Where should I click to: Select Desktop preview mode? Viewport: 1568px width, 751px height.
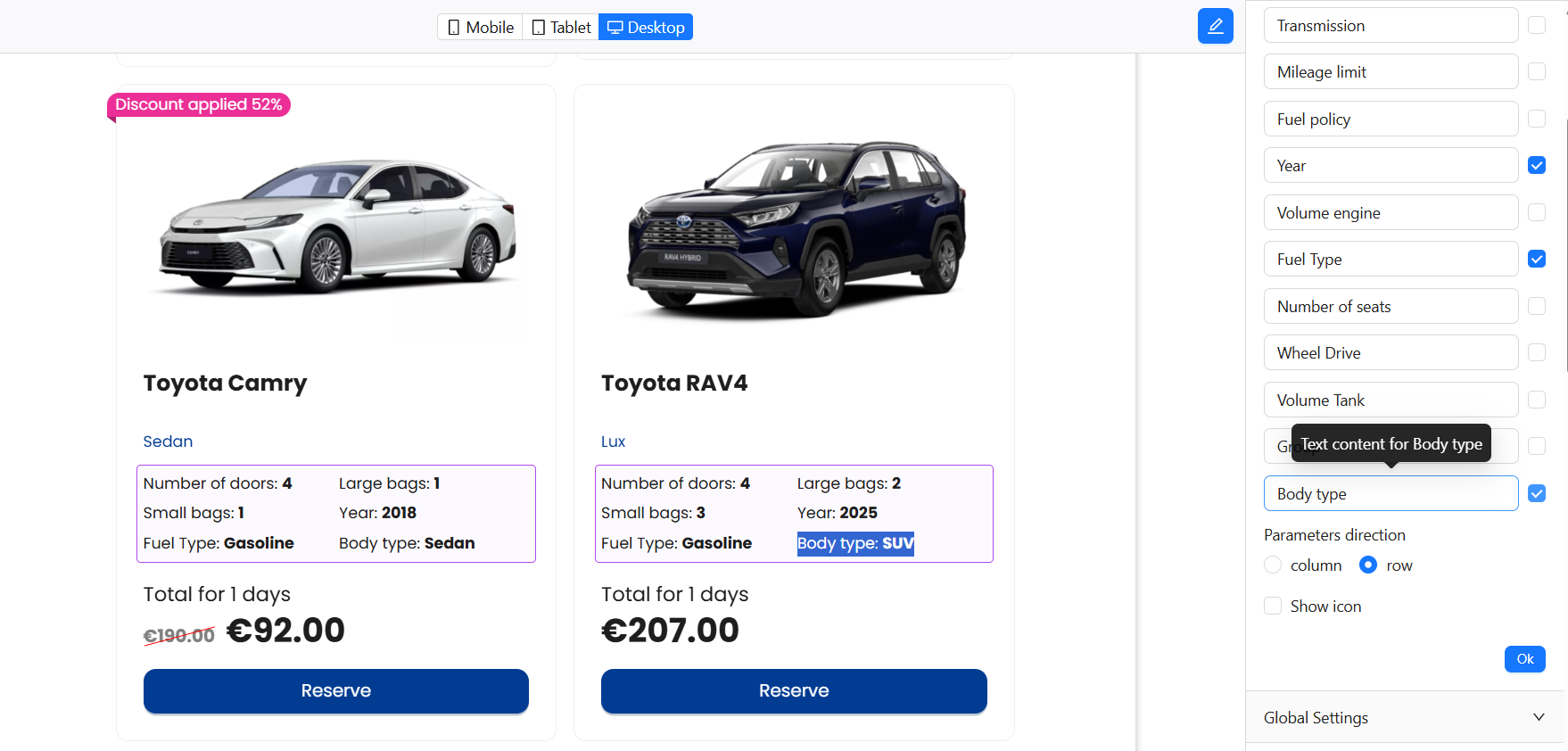646,28
